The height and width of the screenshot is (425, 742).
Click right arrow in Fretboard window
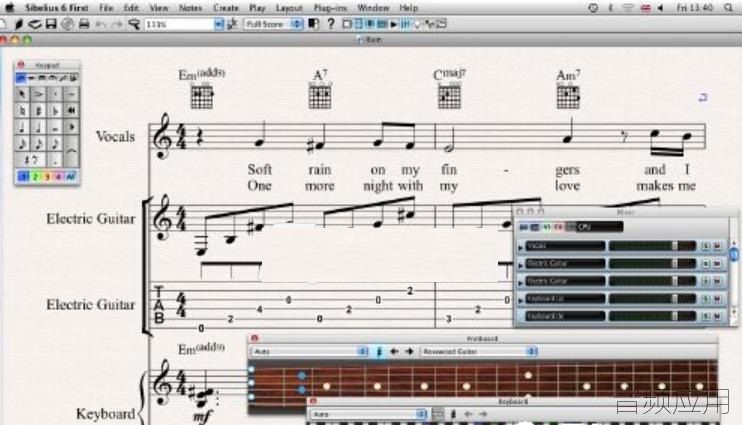pyautogui.click(x=409, y=351)
